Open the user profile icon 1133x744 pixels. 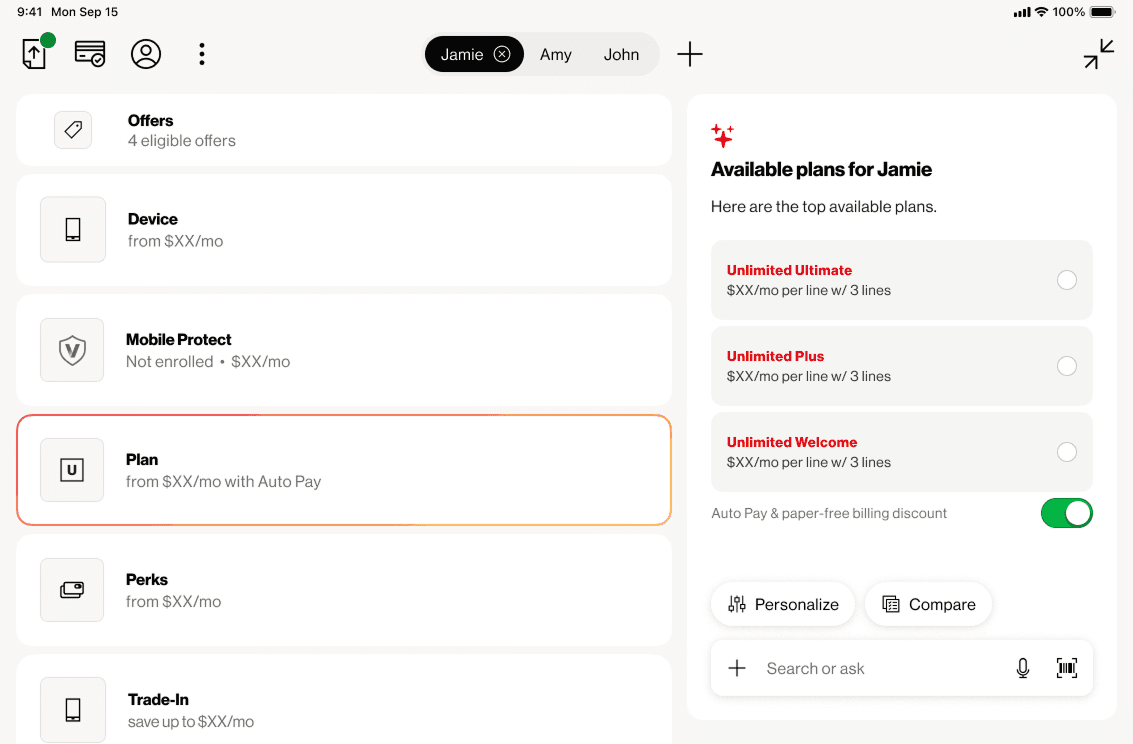(x=146, y=54)
